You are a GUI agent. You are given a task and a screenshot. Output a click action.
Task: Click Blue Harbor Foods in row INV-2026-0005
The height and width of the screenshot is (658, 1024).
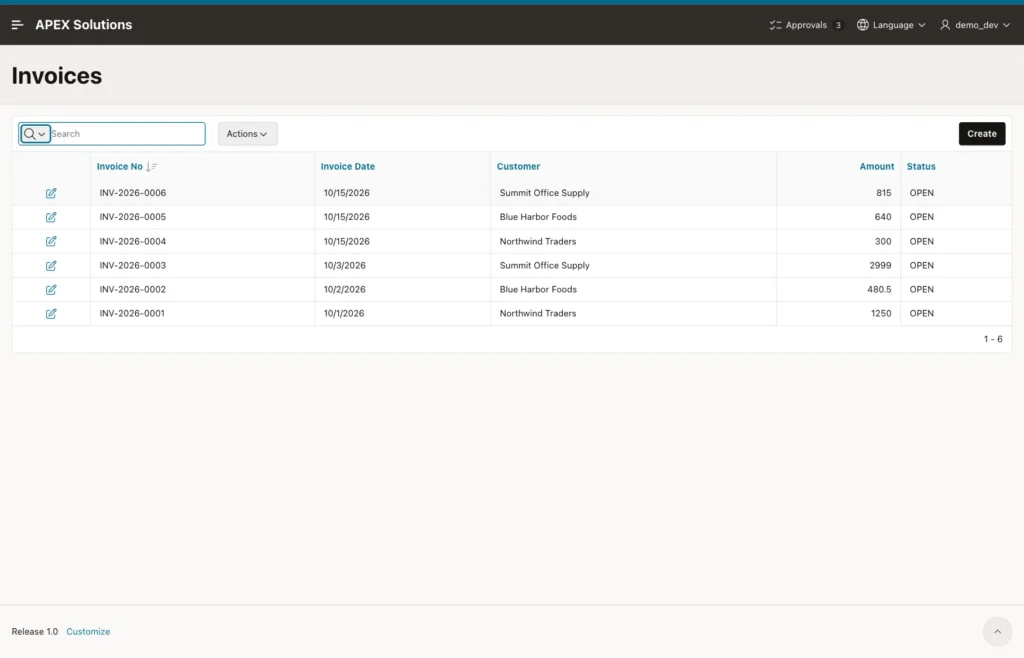point(538,217)
